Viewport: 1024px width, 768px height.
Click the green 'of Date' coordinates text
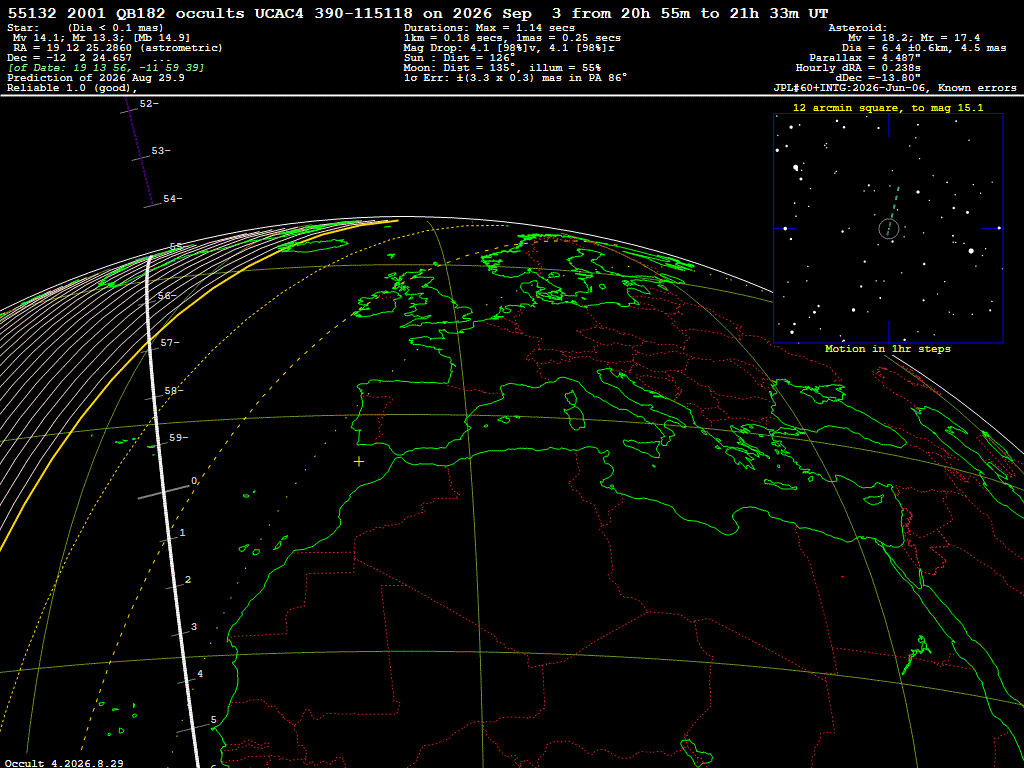(106, 68)
